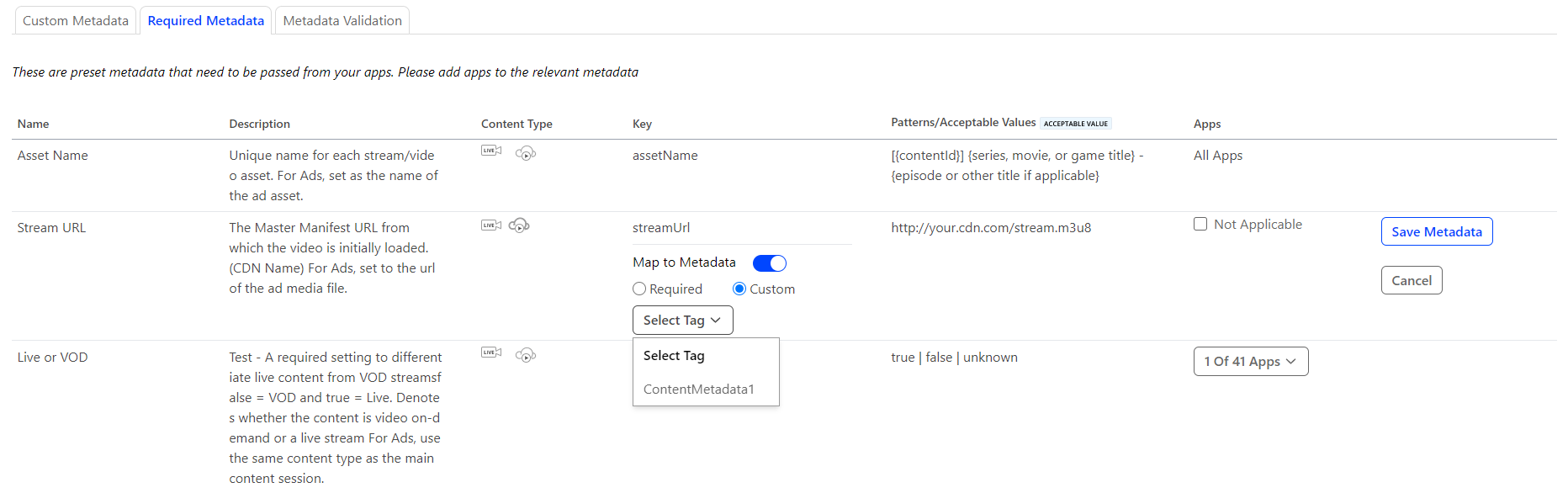The image size is (1568, 493).
Task: Turn off the Map to Metadata toggle
Action: click(x=769, y=263)
